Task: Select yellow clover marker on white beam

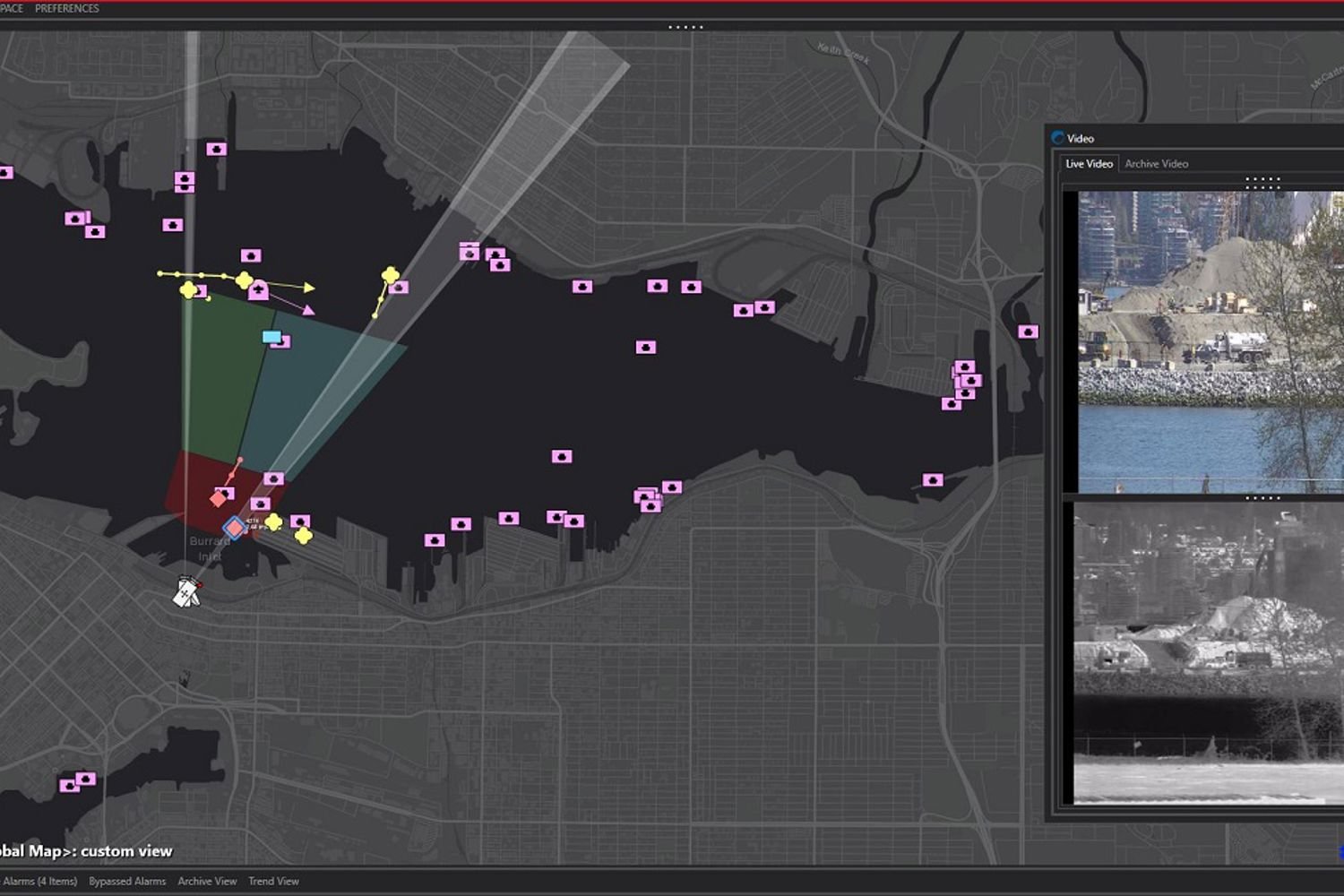Action: [391, 275]
